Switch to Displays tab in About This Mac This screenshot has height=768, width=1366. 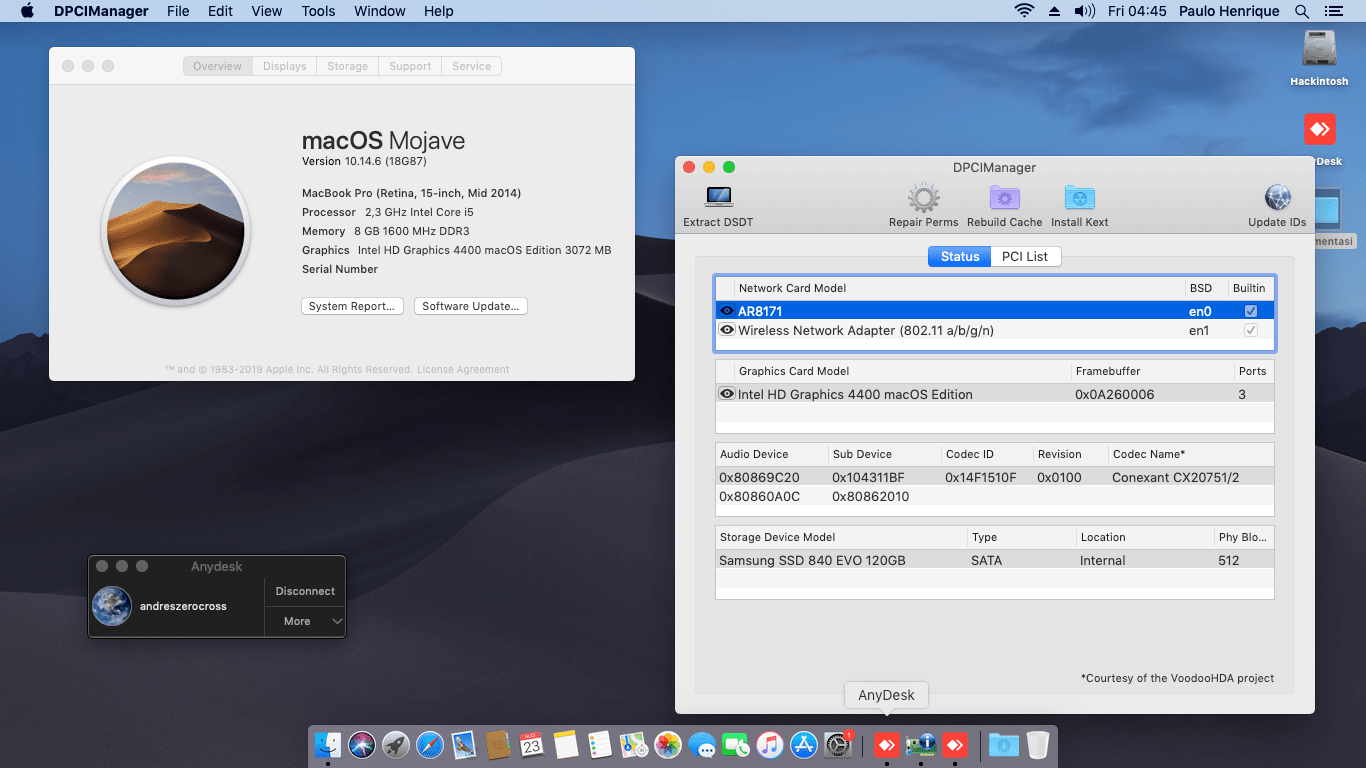point(285,66)
